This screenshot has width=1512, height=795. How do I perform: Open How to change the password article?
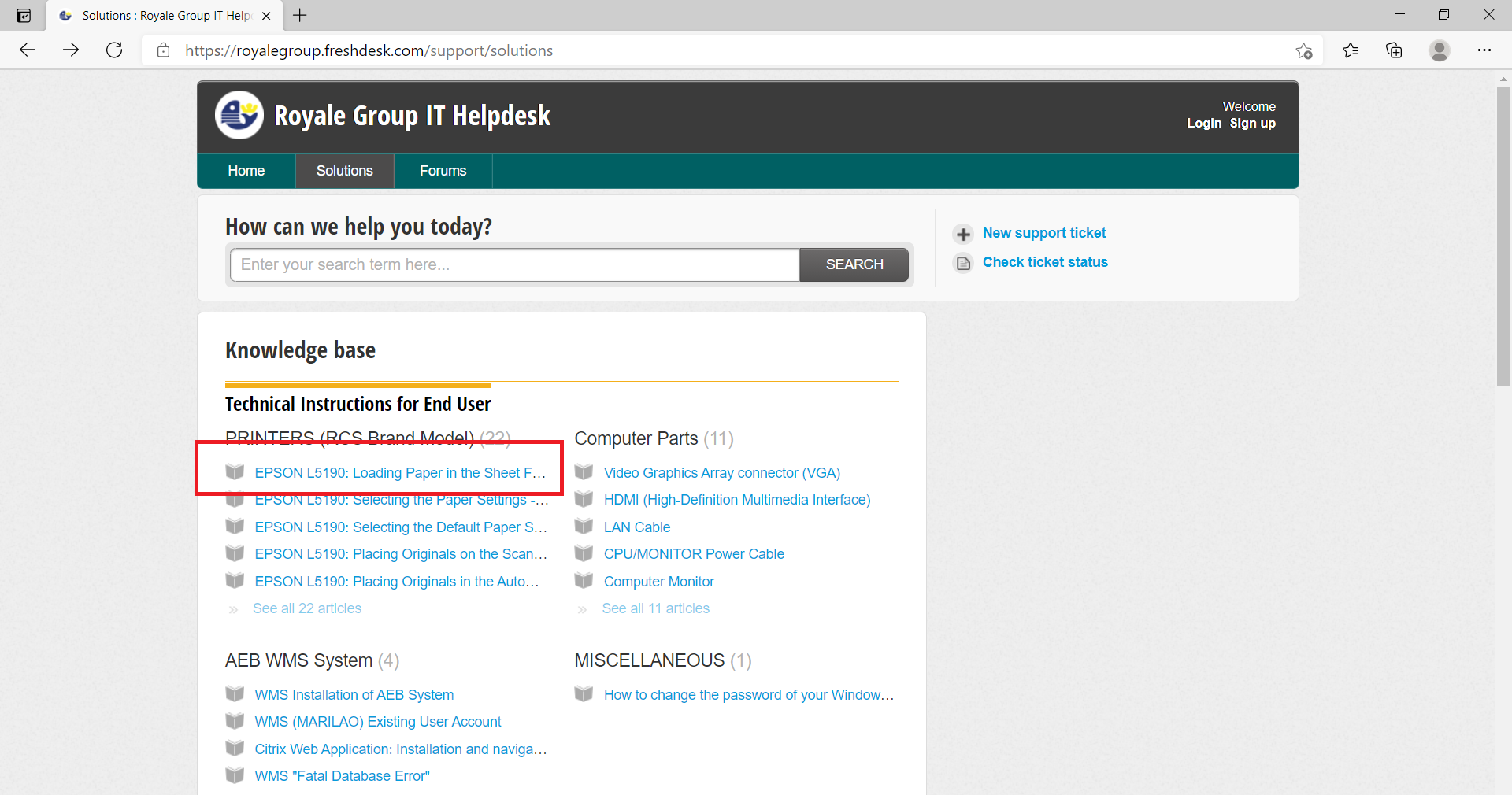pos(749,695)
